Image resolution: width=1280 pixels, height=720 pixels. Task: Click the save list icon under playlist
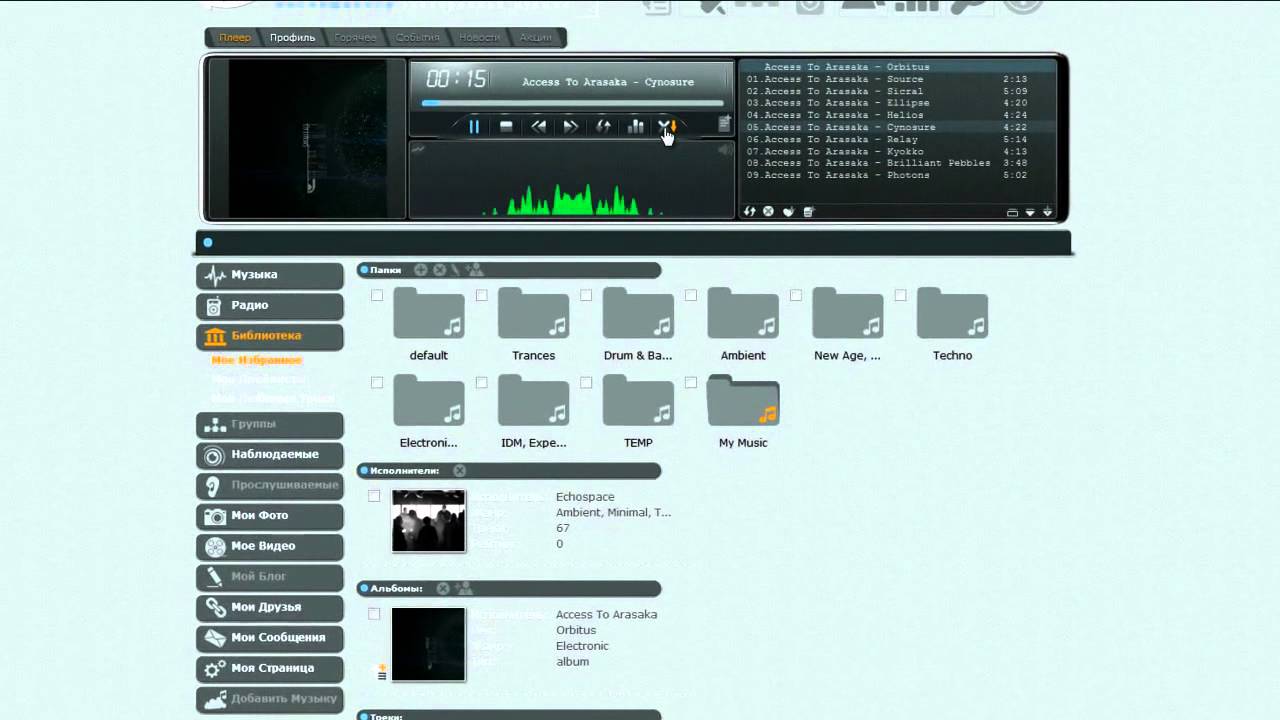(808, 211)
